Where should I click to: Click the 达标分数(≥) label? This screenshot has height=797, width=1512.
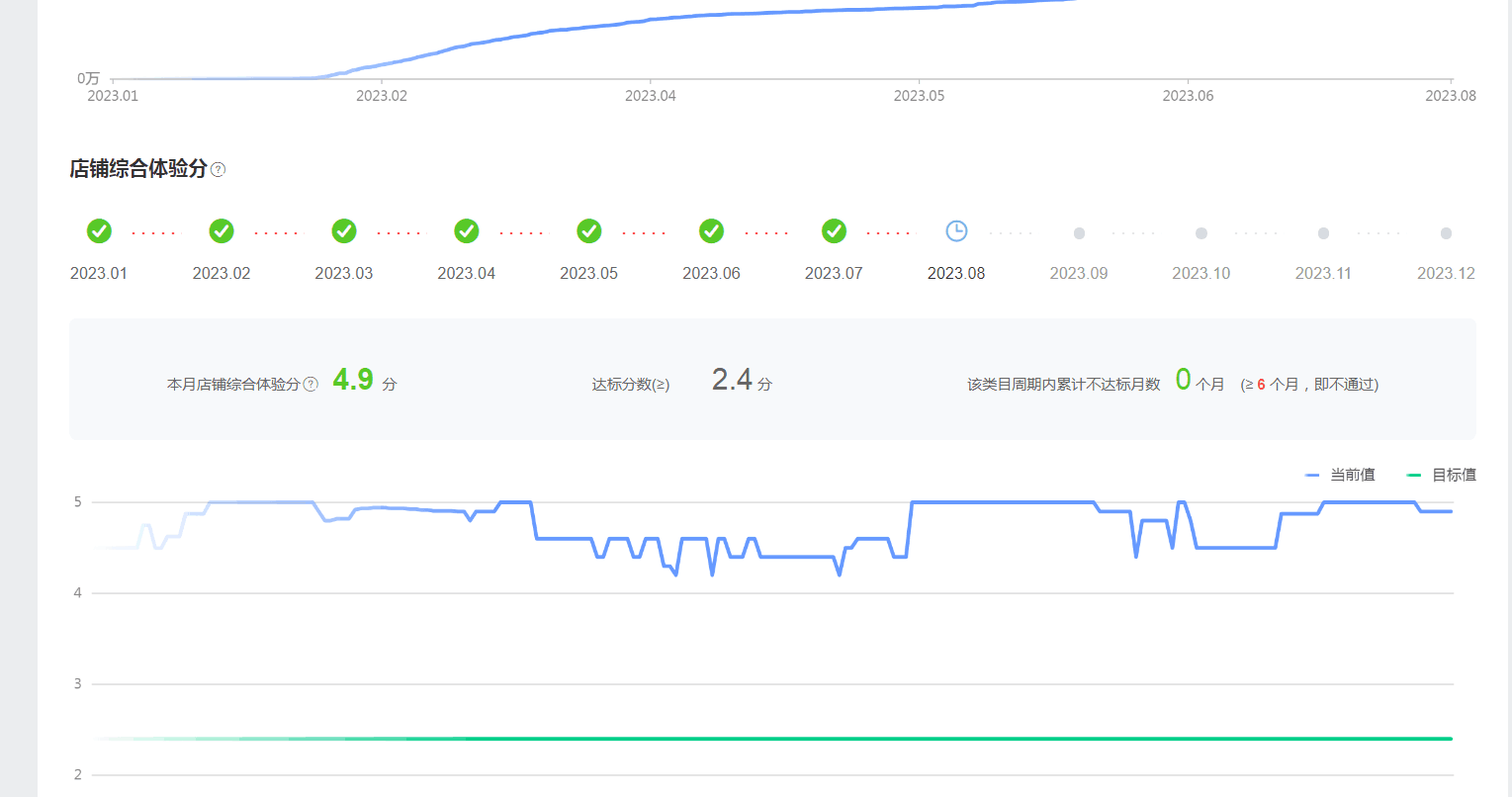pyautogui.click(x=631, y=385)
